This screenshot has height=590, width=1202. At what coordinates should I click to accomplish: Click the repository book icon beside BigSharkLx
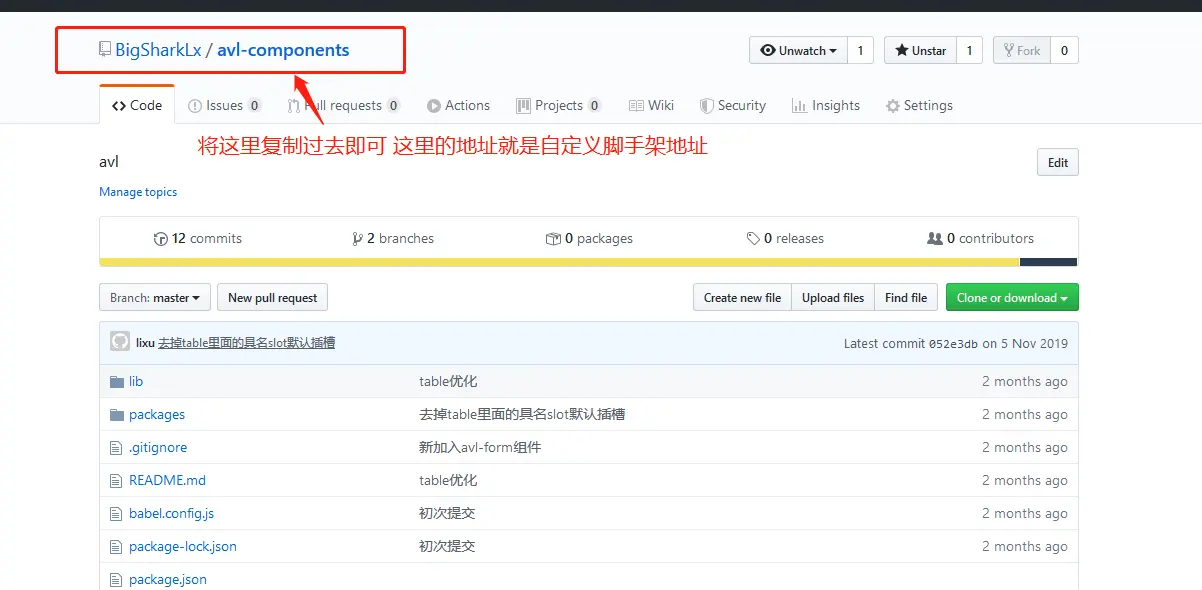pos(104,50)
